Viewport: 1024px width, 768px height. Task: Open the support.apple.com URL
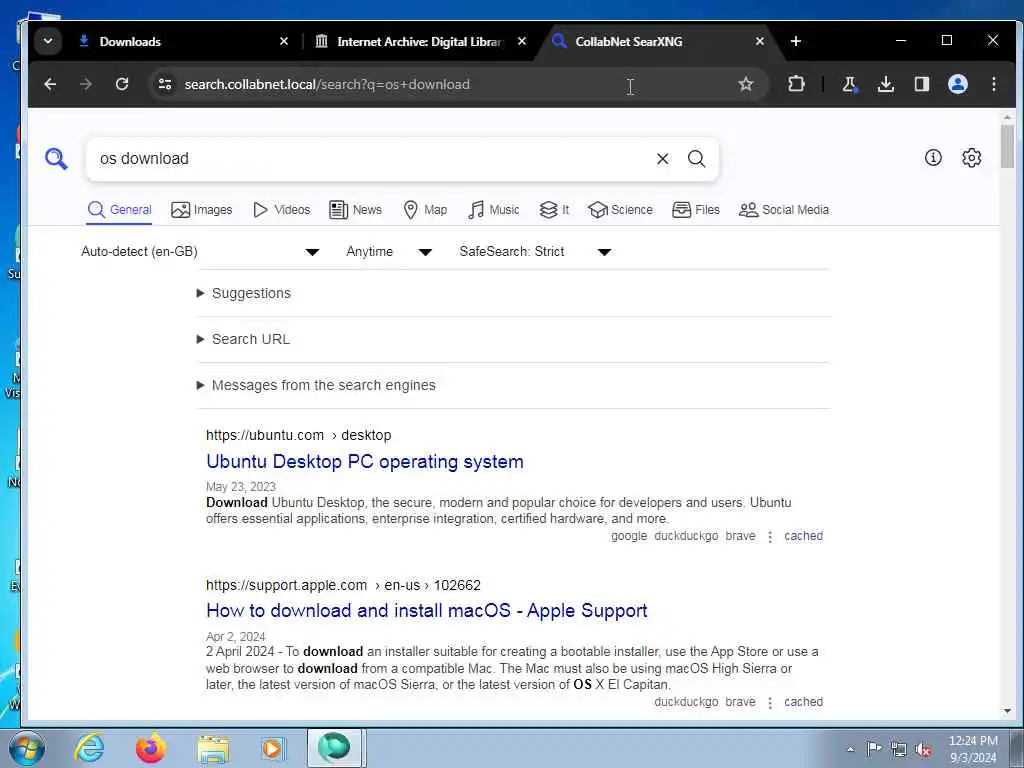343,585
